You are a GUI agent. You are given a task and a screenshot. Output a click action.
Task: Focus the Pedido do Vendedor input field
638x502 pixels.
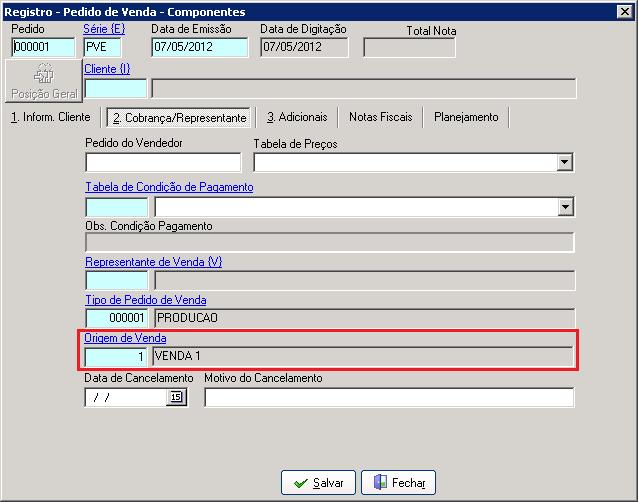[163, 162]
